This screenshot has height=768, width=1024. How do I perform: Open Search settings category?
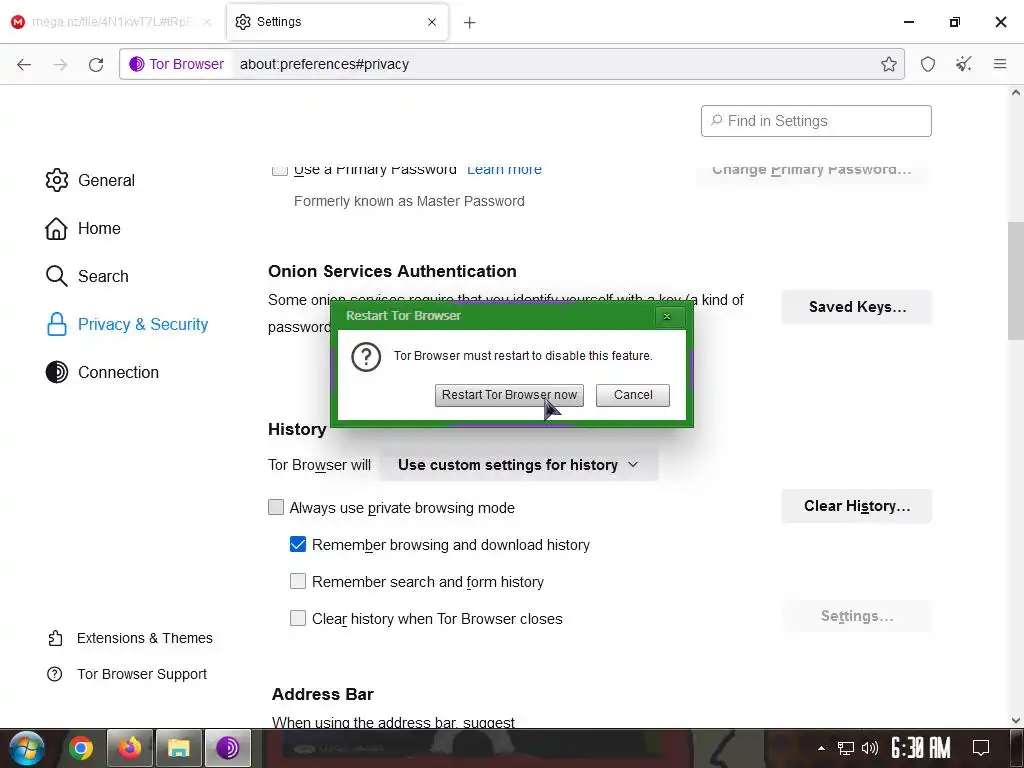pyautogui.click(x=87, y=276)
